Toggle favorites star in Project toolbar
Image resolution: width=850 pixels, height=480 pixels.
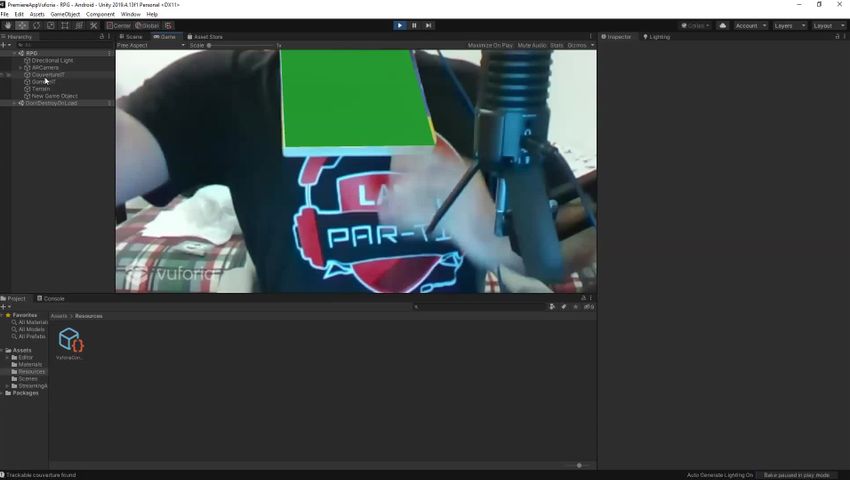[575, 306]
